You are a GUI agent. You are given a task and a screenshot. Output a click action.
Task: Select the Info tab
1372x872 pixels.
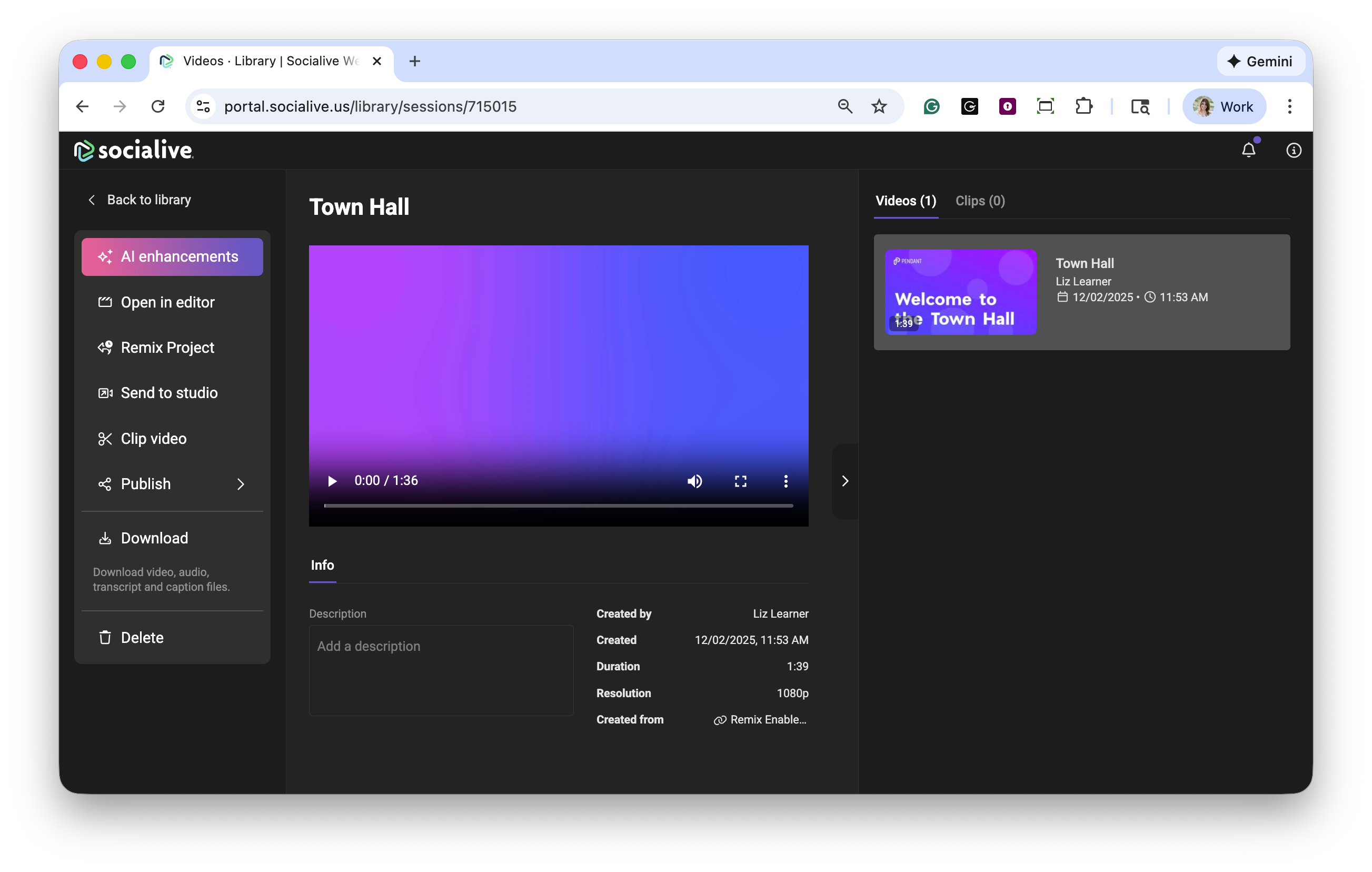(322, 565)
